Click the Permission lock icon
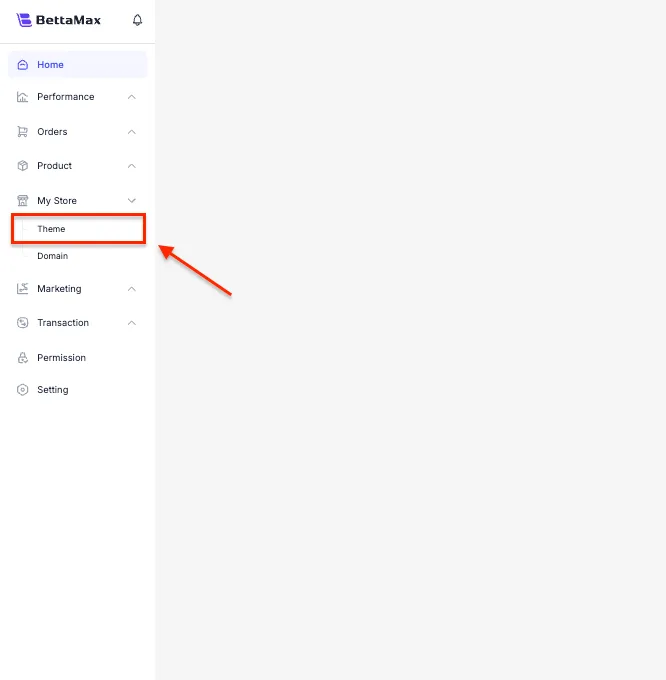Screen dimensions: 666x680 tap(23, 358)
